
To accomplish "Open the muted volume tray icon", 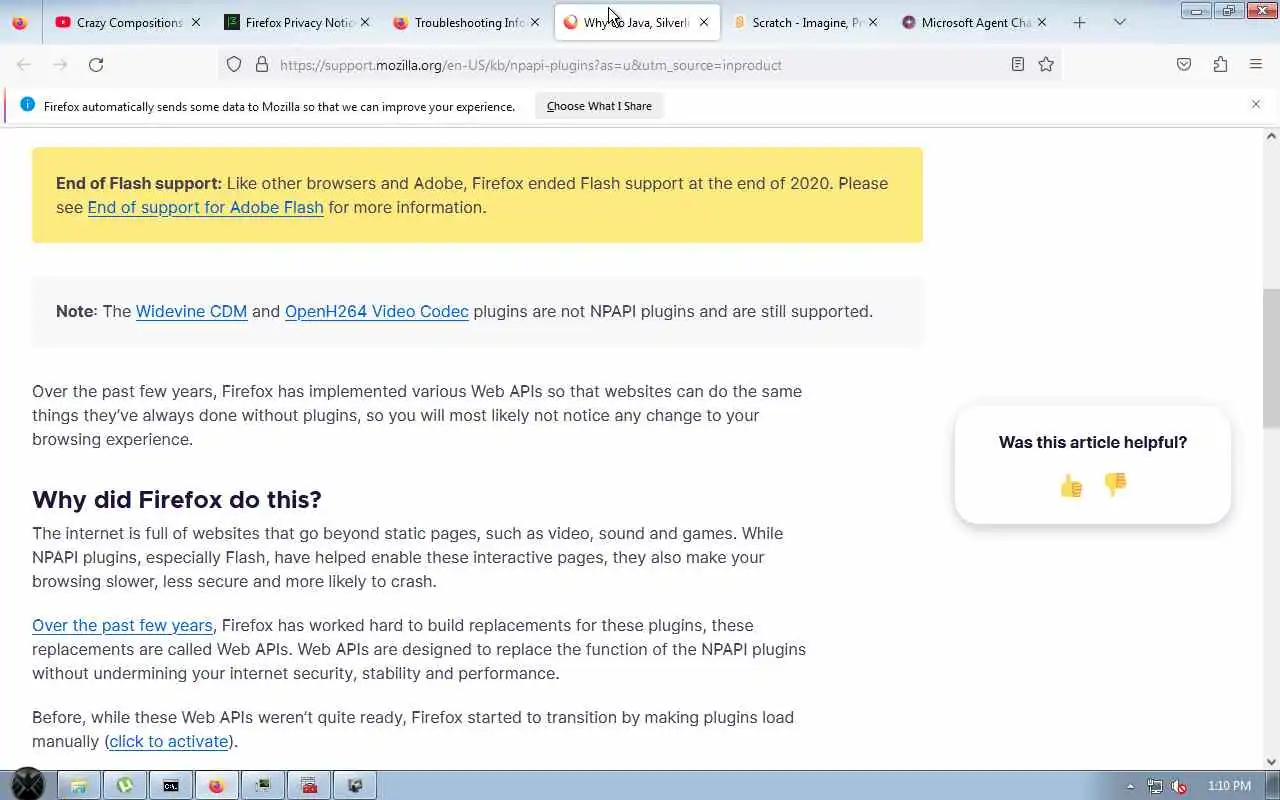I will click(1179, 786).
